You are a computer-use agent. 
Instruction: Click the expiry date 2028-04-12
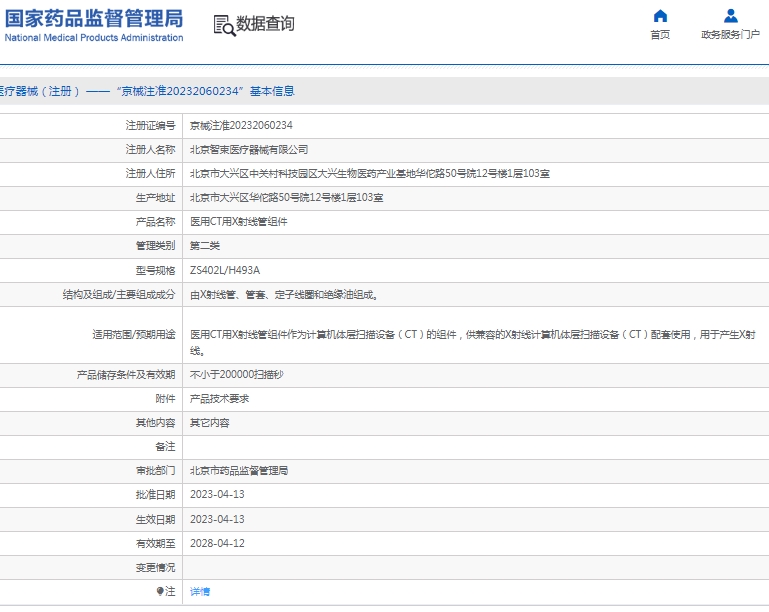pyautogui.click(x=217, y=543)
